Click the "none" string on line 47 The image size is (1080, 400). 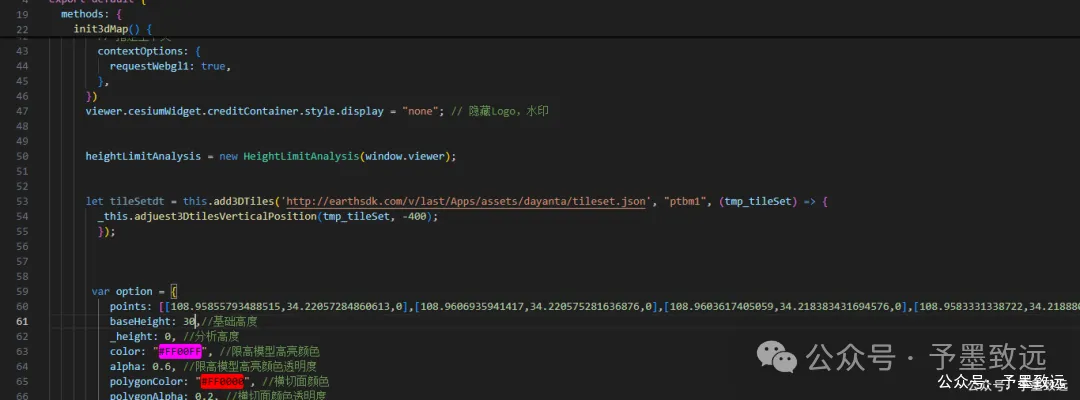coord(420,111)
